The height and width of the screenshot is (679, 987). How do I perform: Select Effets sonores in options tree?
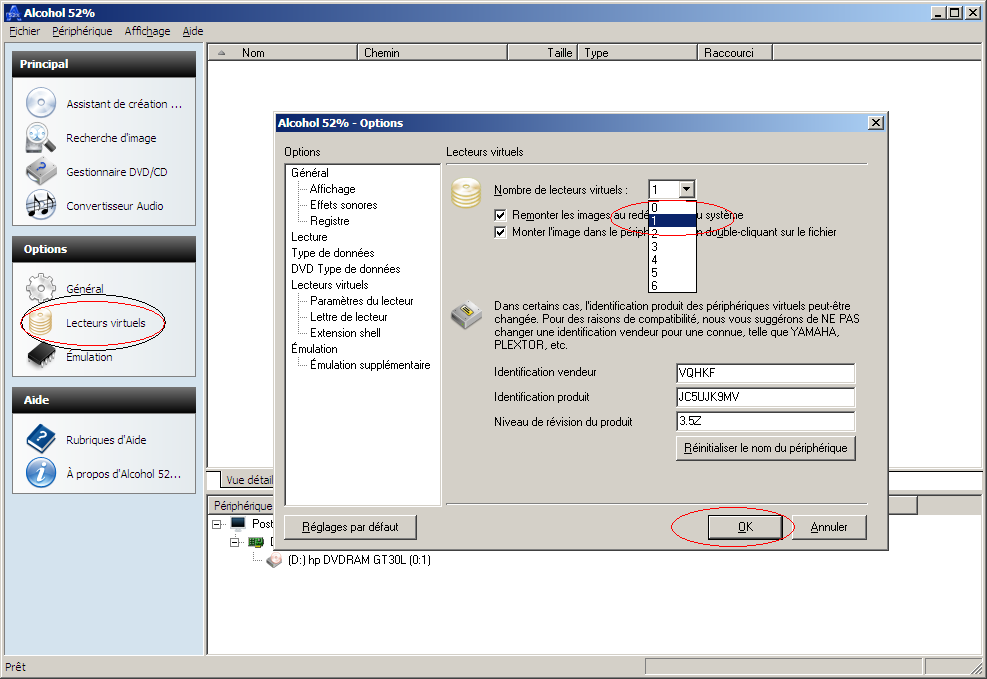[x=344, y=205]
